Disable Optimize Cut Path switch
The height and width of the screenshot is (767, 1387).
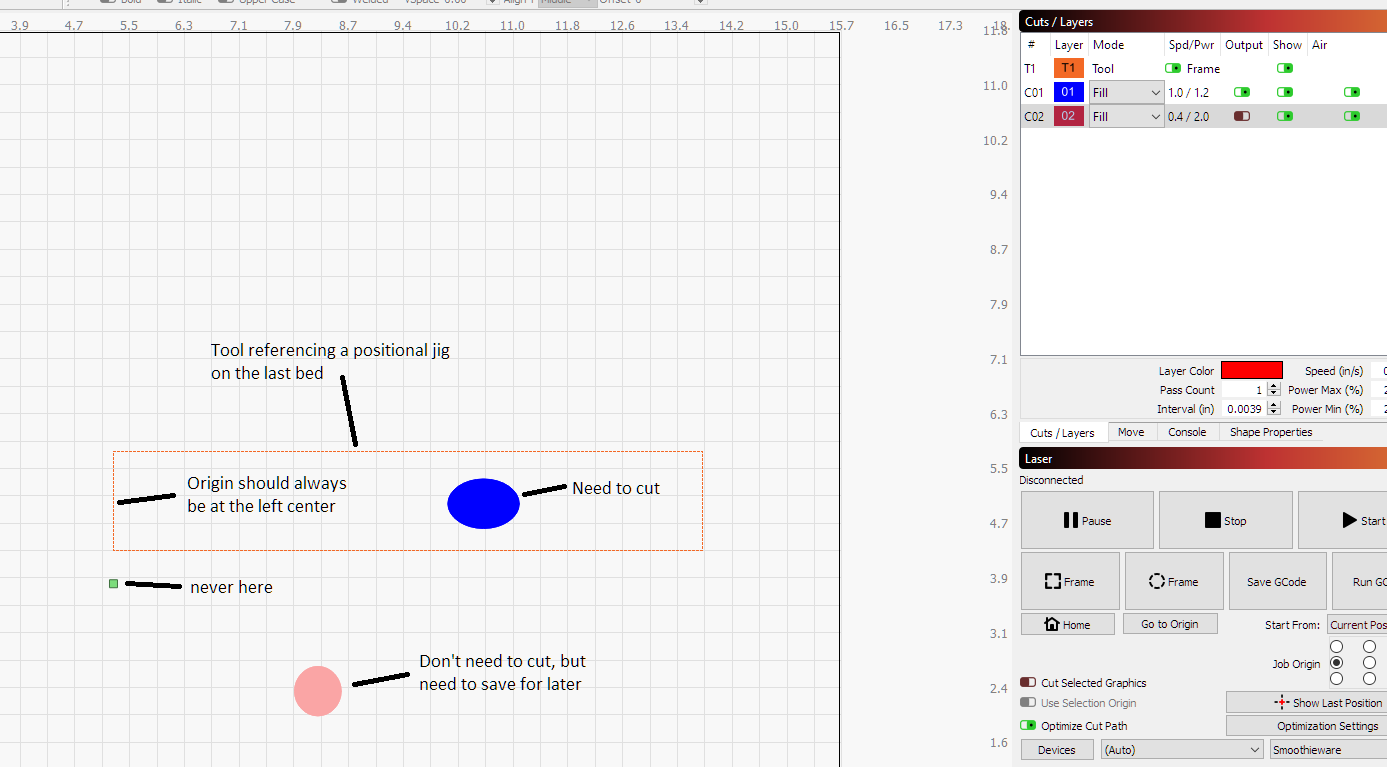click(1028, 725)
